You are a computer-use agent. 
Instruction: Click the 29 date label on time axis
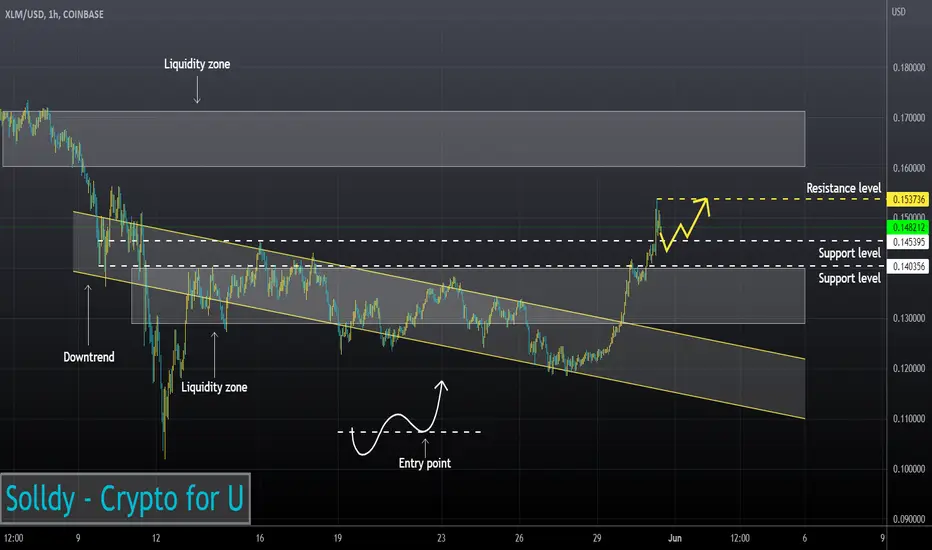[597, 538]
